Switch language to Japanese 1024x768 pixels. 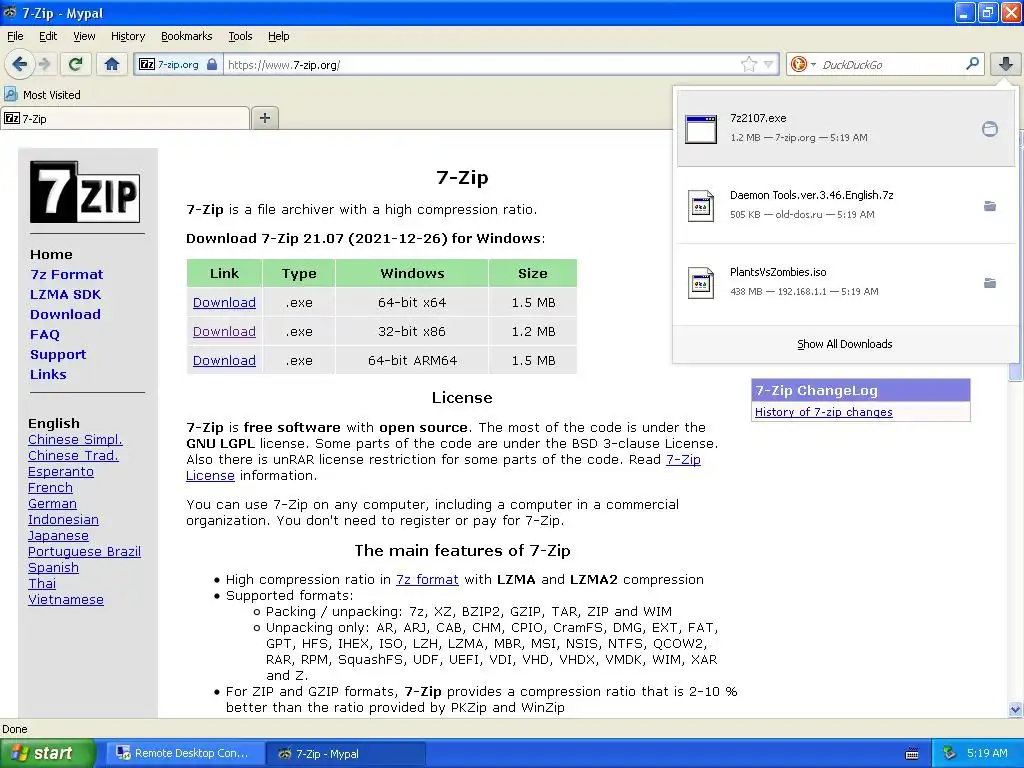point(58,536)
